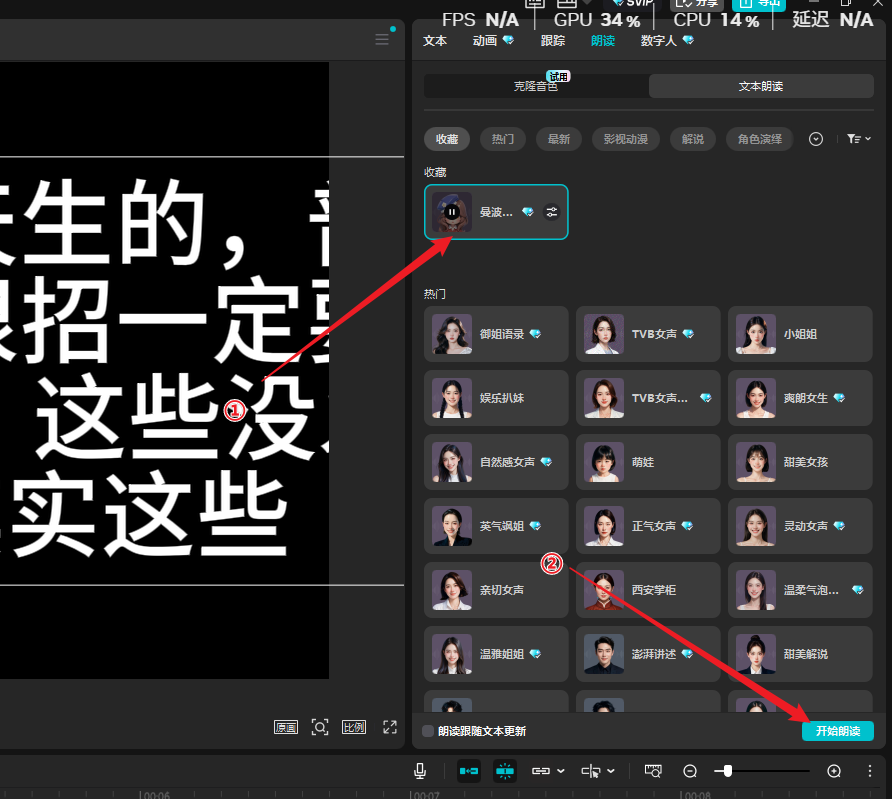Expand more voice categories chevron

[x=816, y=139]
